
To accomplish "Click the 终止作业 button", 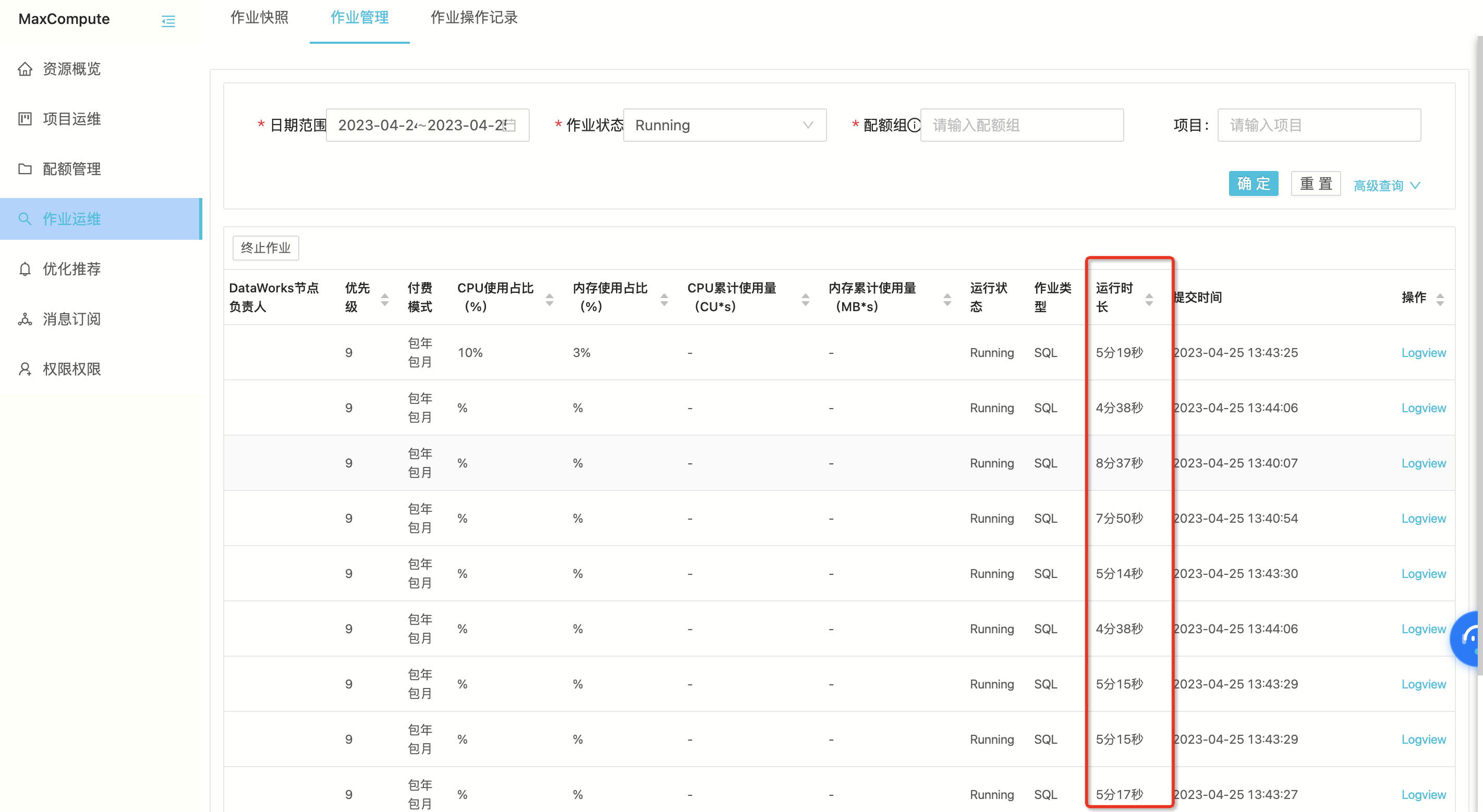I will (x=265, y=248).
